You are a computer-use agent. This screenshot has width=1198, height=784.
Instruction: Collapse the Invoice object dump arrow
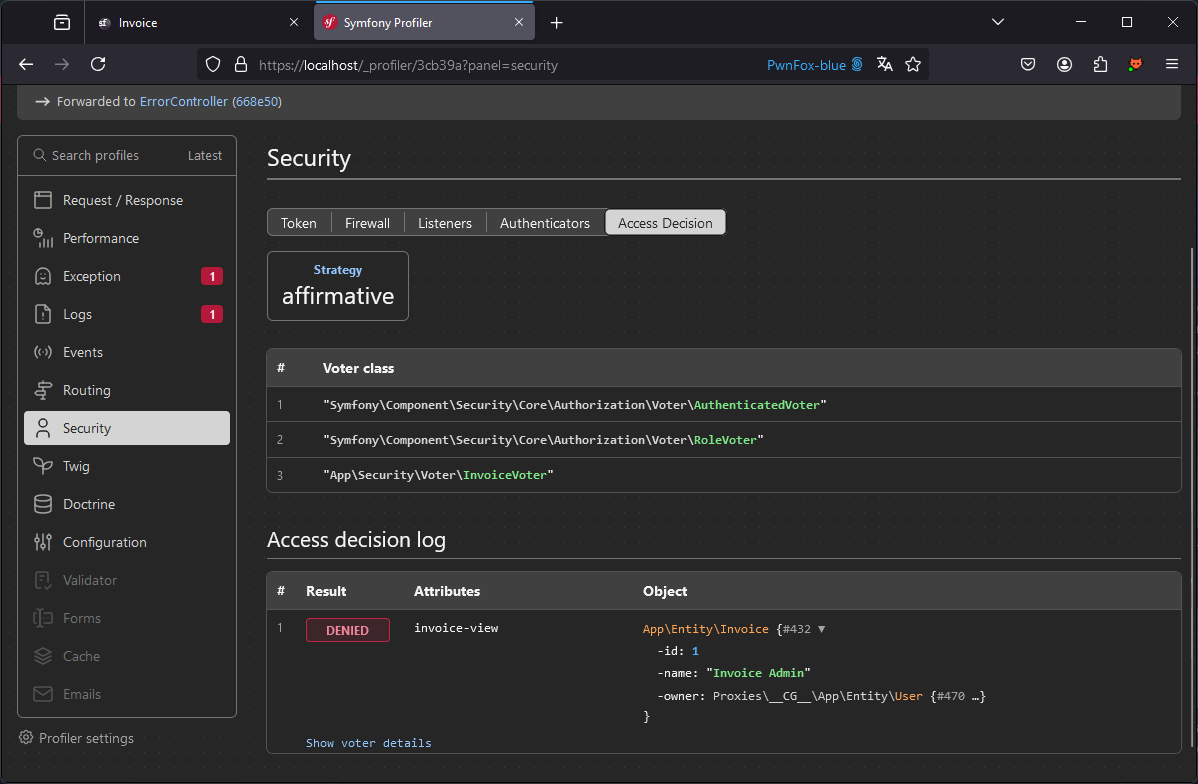[821, 629]
